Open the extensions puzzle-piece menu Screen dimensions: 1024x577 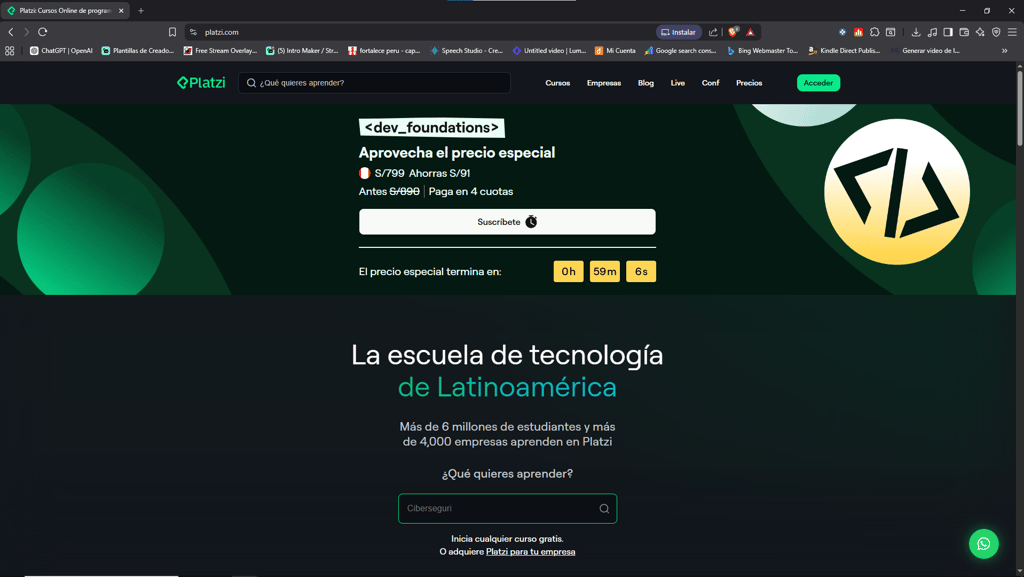coord(874,32)
